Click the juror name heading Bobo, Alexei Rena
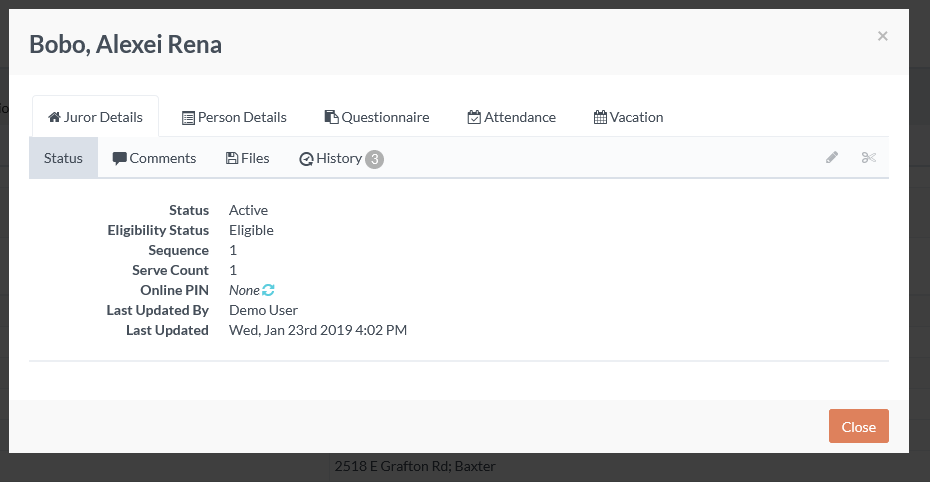This screenshot has height=482, width=930. (126, 44)
